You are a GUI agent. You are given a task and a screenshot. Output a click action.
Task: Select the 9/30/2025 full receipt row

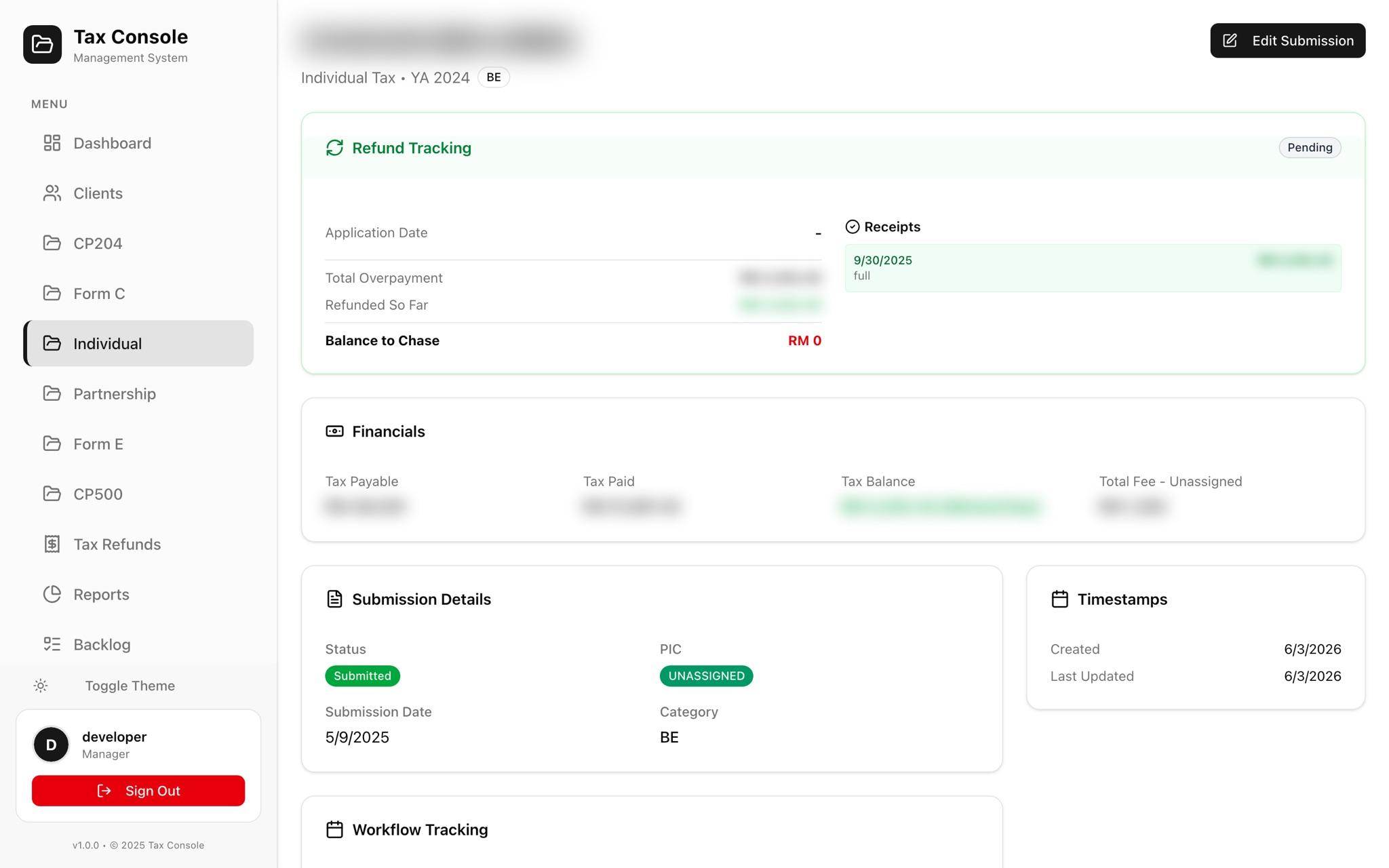tap(1093, 268)
